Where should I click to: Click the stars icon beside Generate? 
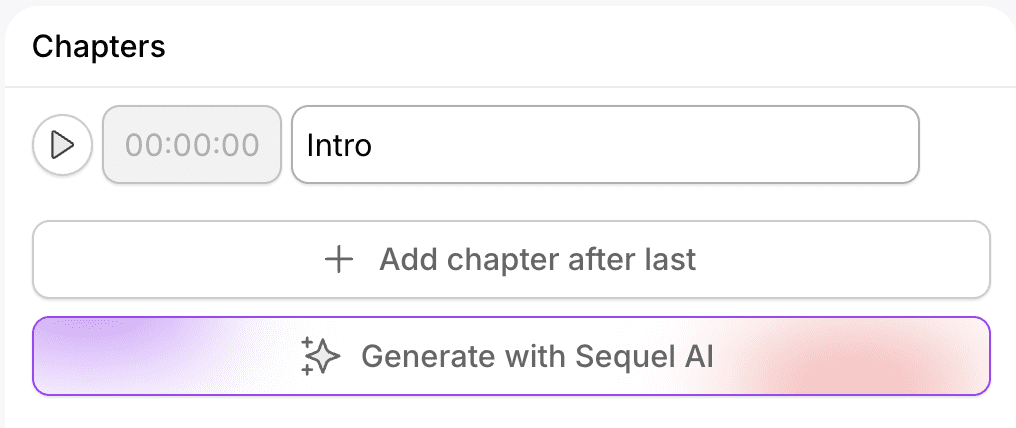321,356
